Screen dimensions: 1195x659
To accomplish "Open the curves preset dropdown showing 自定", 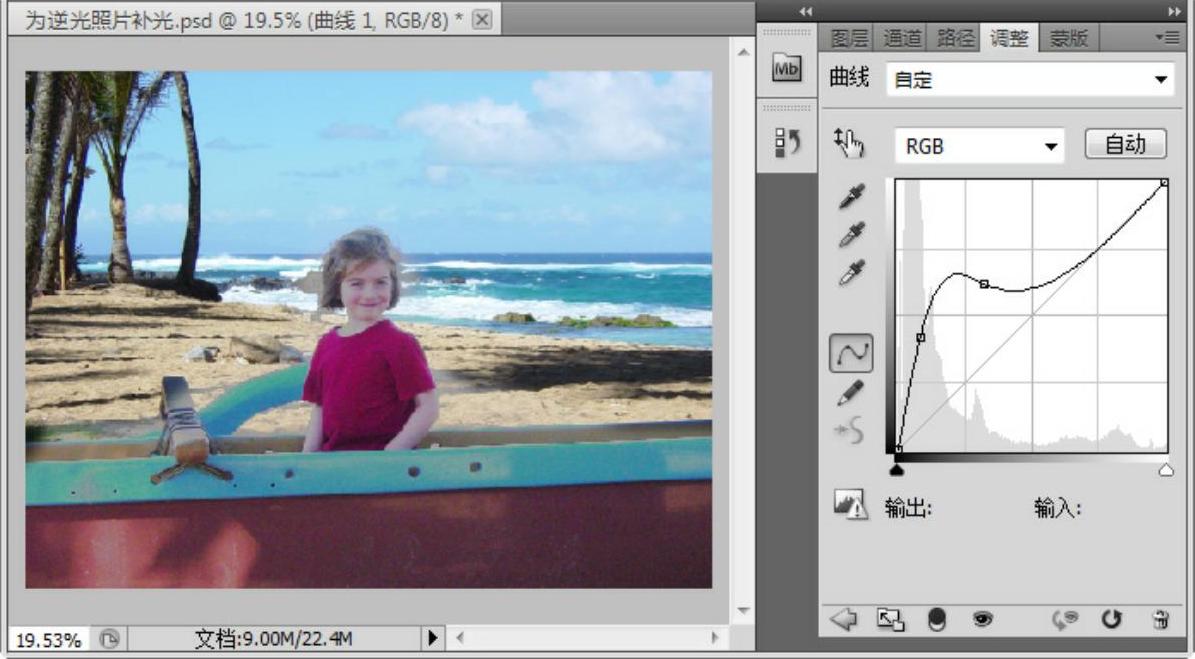I will (x=1030, y=80).
